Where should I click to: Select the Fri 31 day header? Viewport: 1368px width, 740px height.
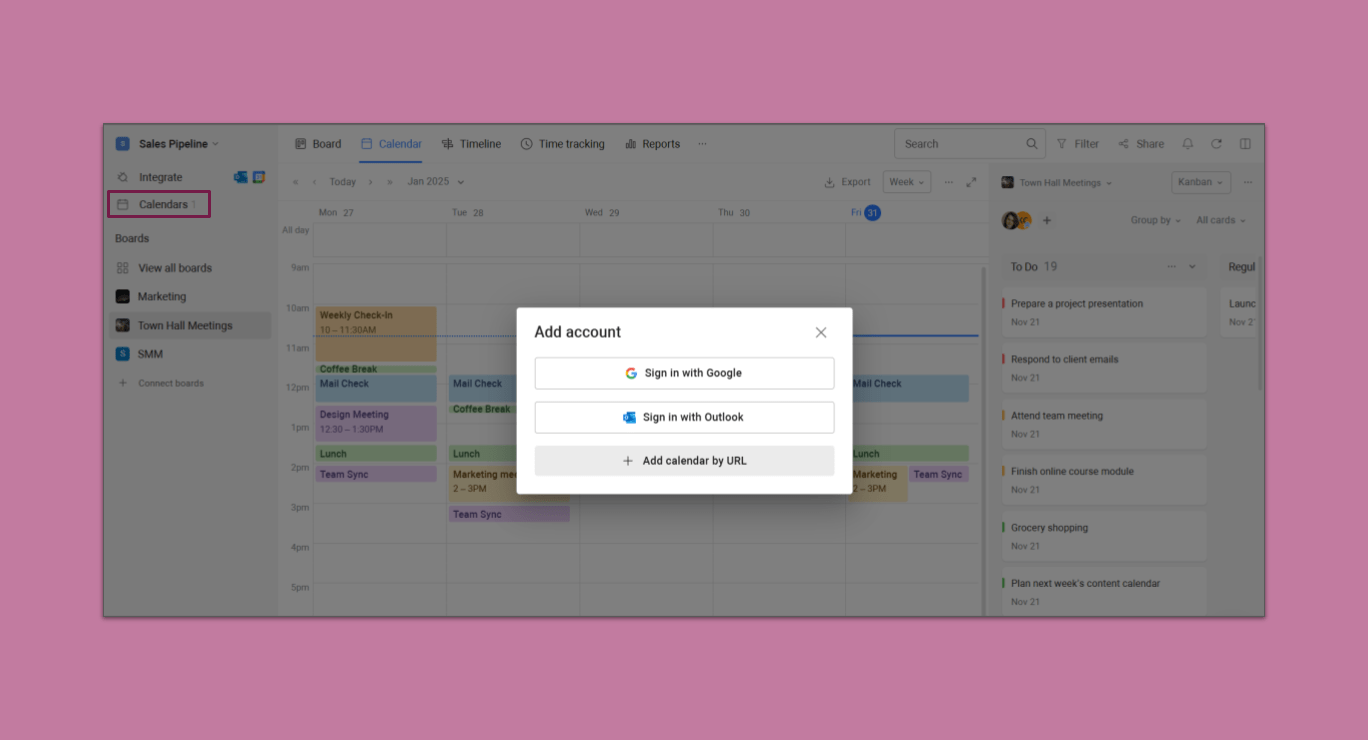866,212
